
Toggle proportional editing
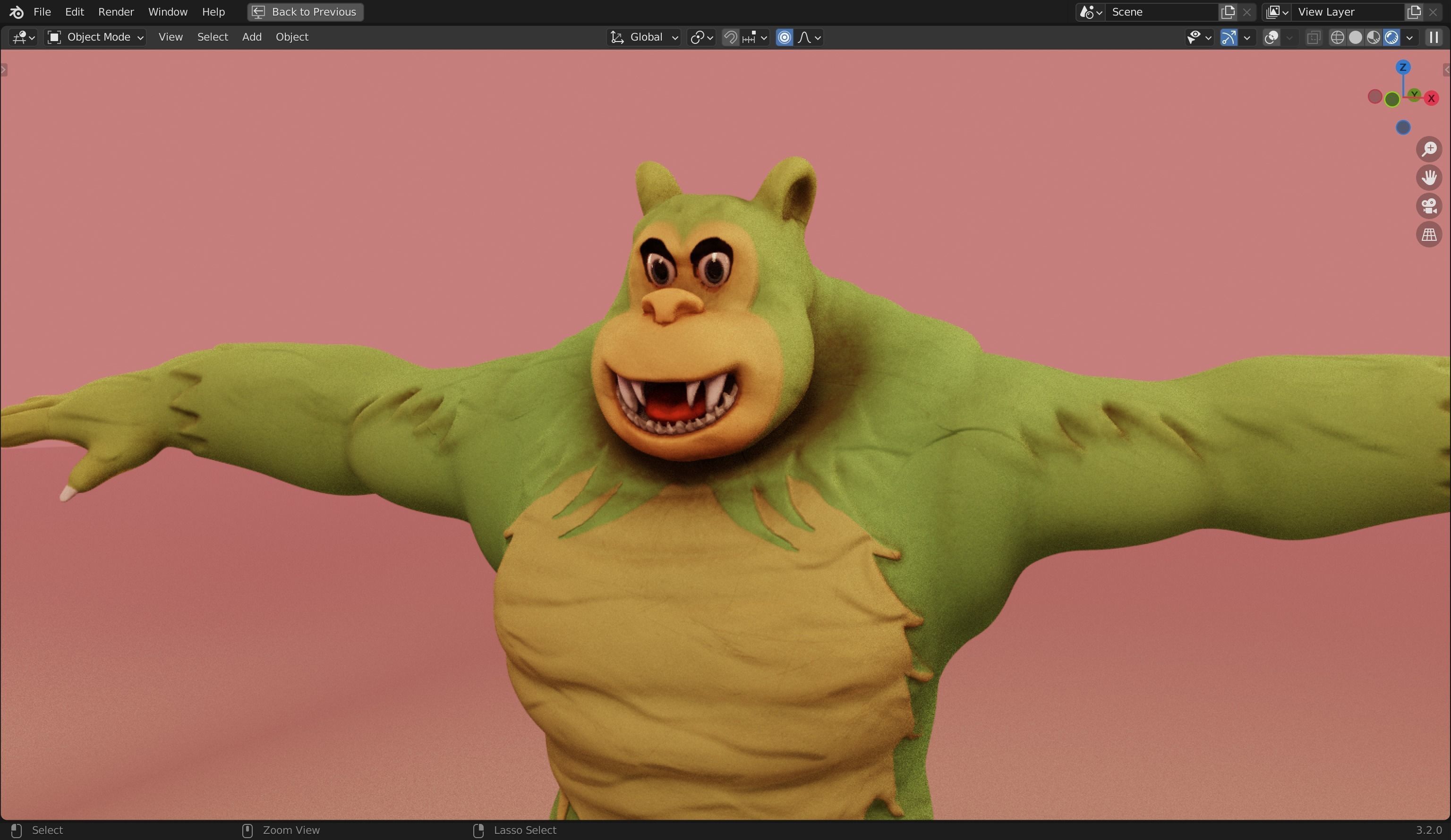[x=784, y=37]
